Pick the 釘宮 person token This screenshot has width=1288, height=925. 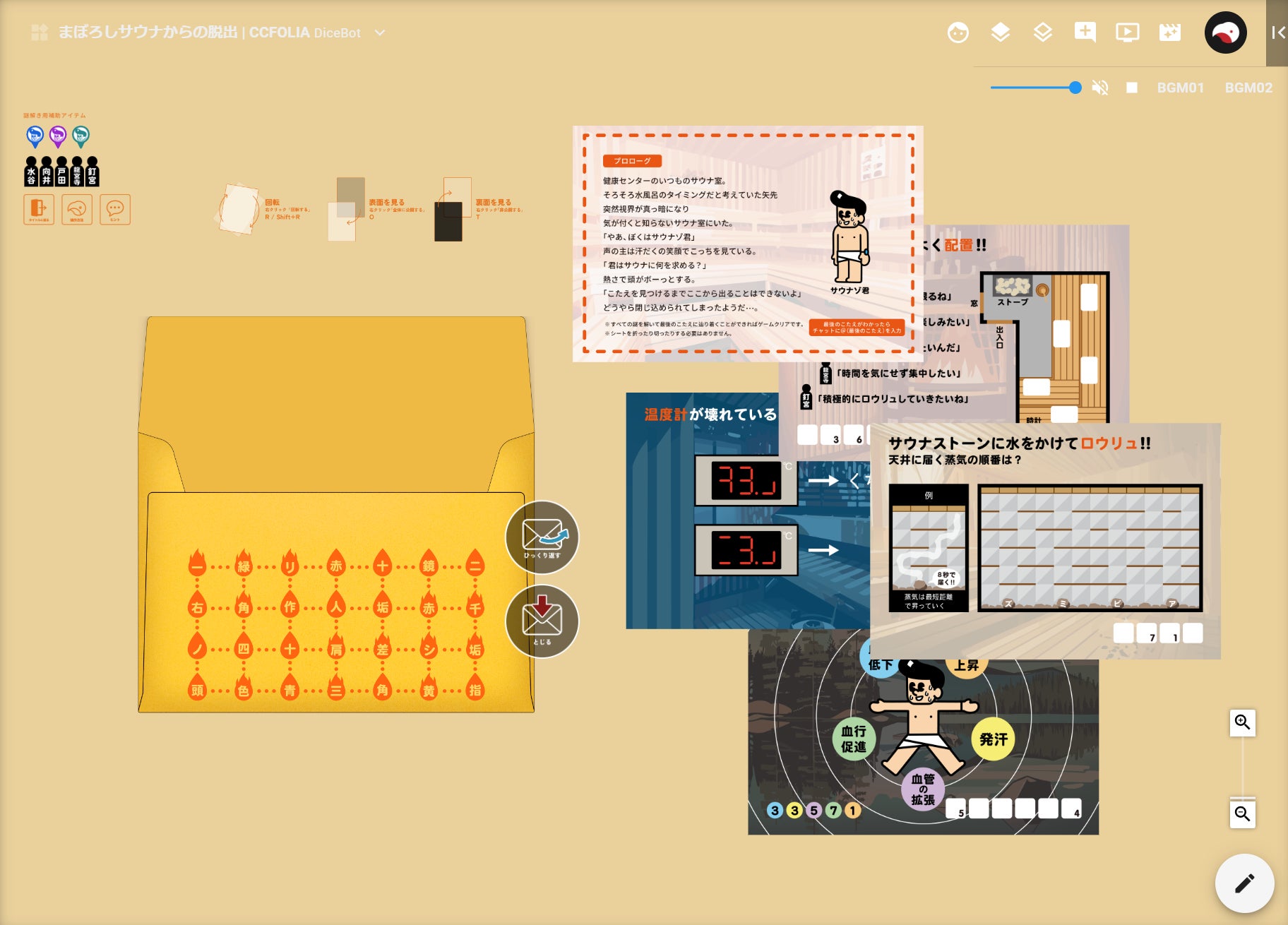93,172
